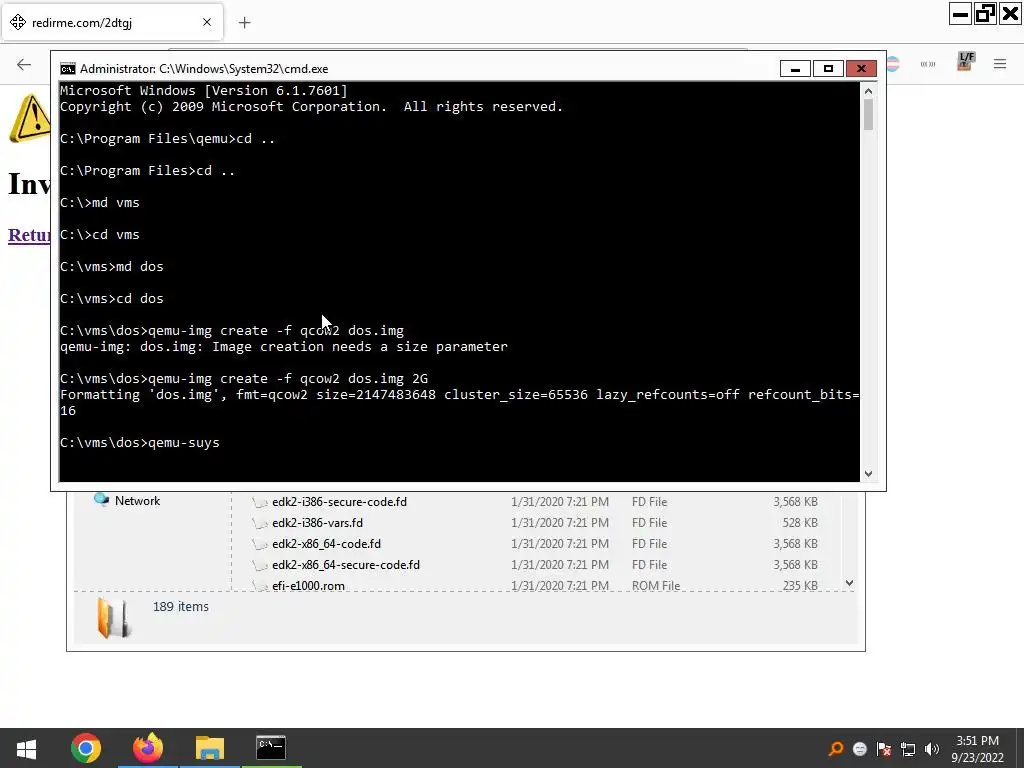Select file edk2-x86_64-secure-code.fd
This screenshot has width=1024, height=768.
pos(346,565)
